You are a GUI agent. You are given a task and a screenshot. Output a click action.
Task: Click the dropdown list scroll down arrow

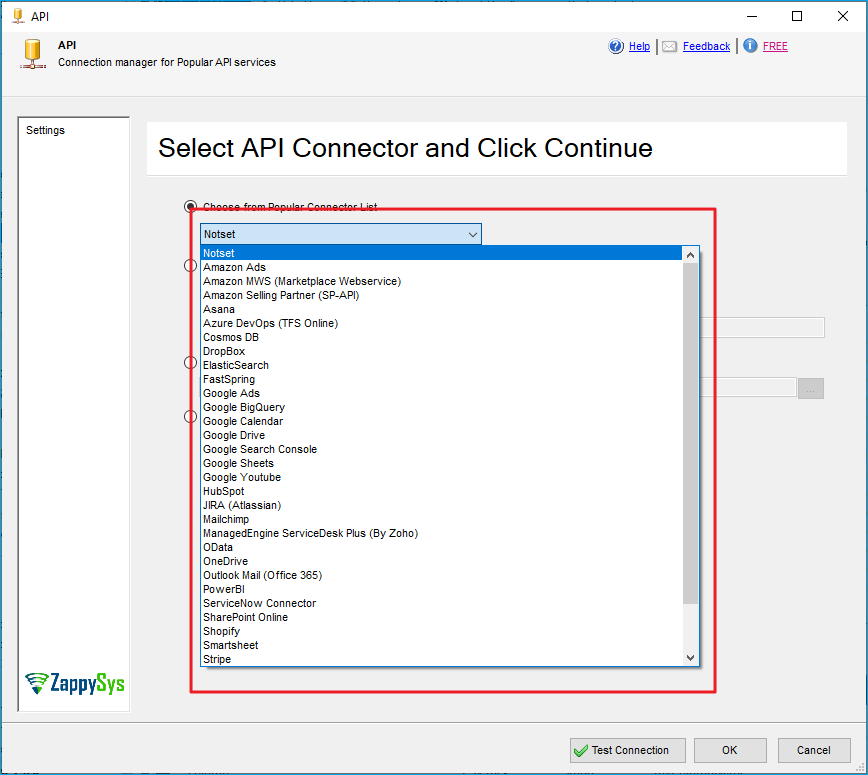click(x=690, y=658)
